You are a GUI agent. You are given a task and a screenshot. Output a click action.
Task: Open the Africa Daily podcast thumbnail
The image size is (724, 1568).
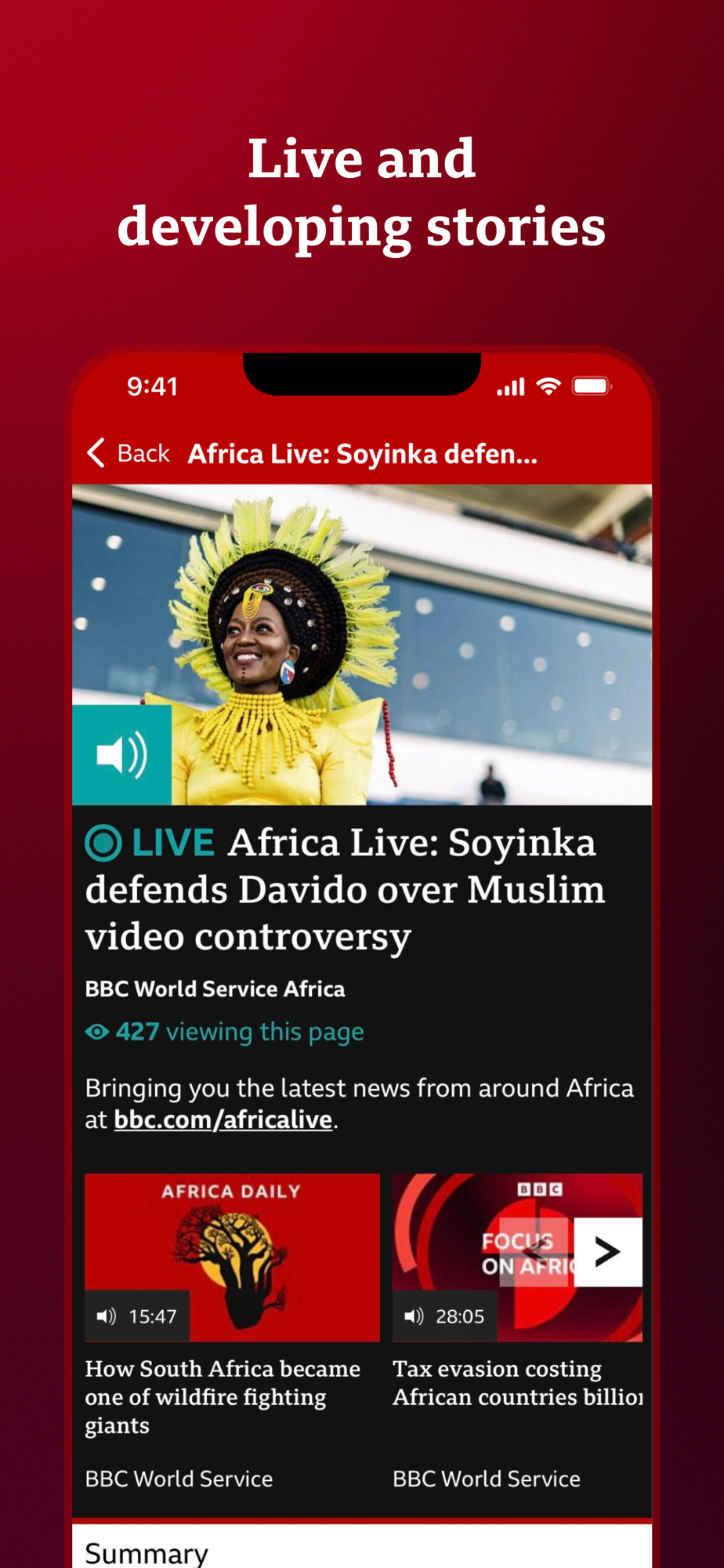coord(232,1258)
